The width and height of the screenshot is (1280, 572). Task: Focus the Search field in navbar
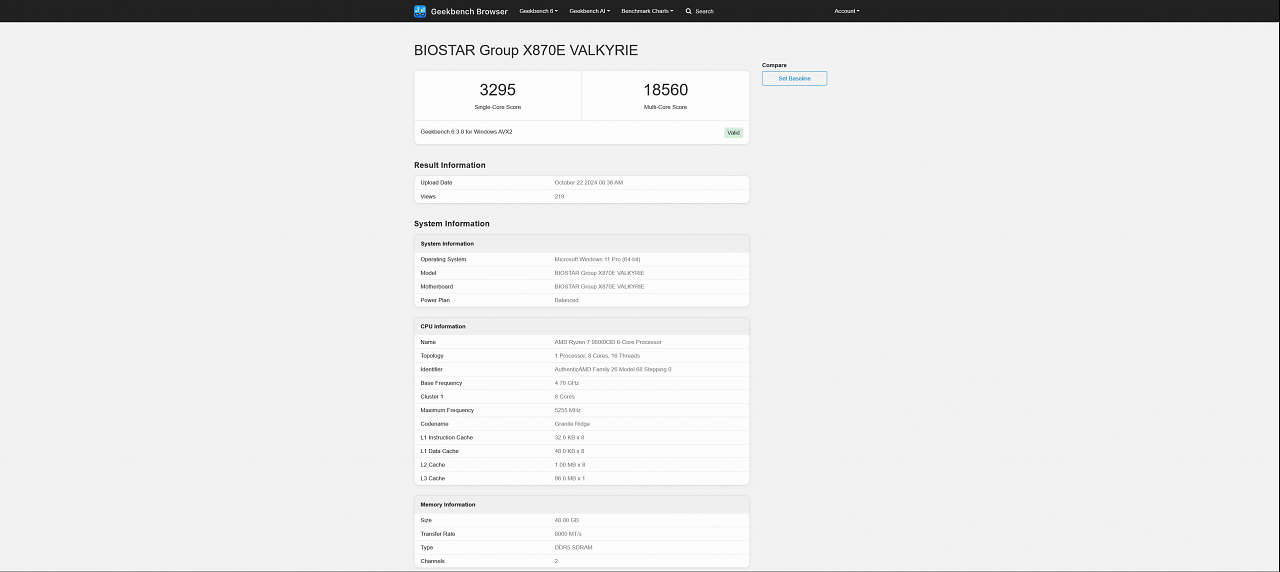(704, 11)
